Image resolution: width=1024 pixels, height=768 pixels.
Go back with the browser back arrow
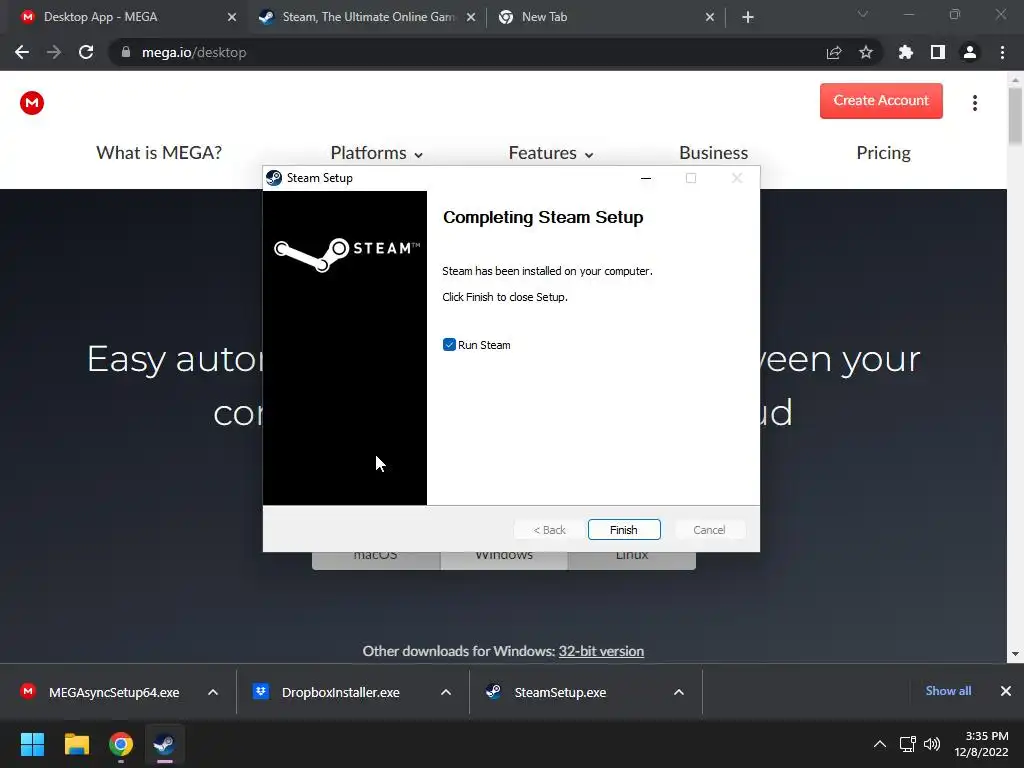pos(22,52)
